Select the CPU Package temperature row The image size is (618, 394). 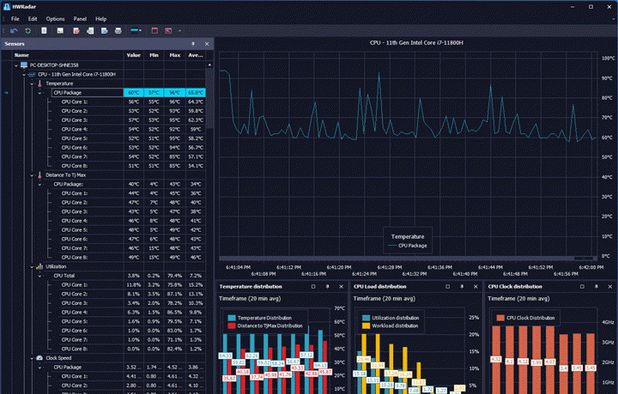tap(128, 93)
